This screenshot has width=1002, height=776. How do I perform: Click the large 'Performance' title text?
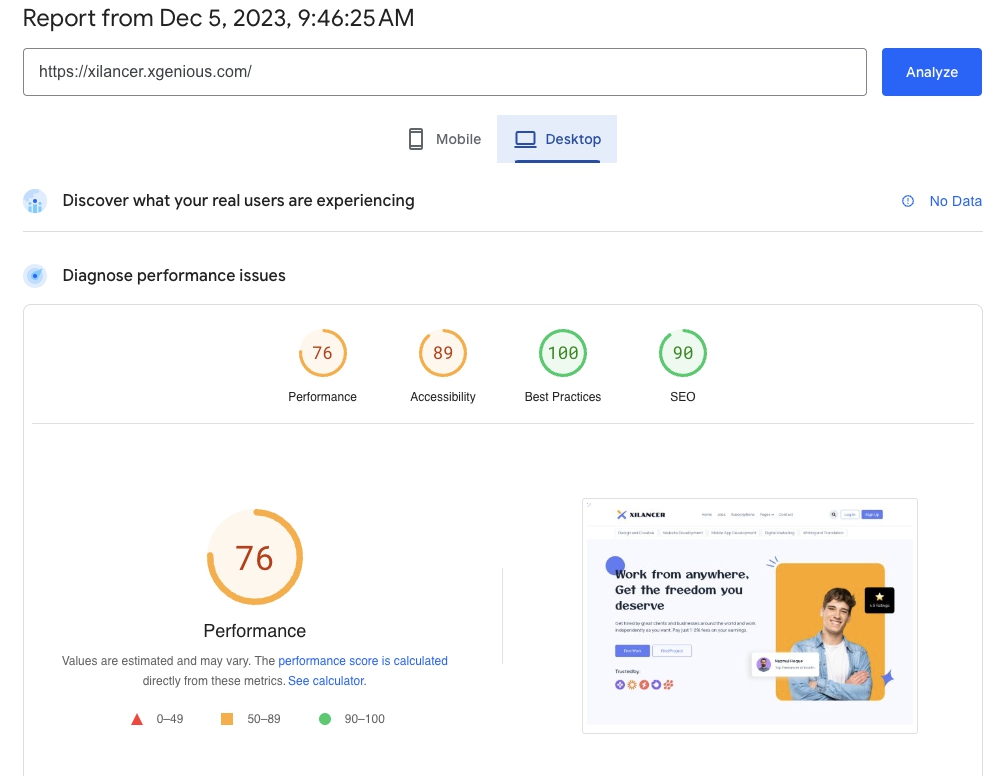(254, 631)
